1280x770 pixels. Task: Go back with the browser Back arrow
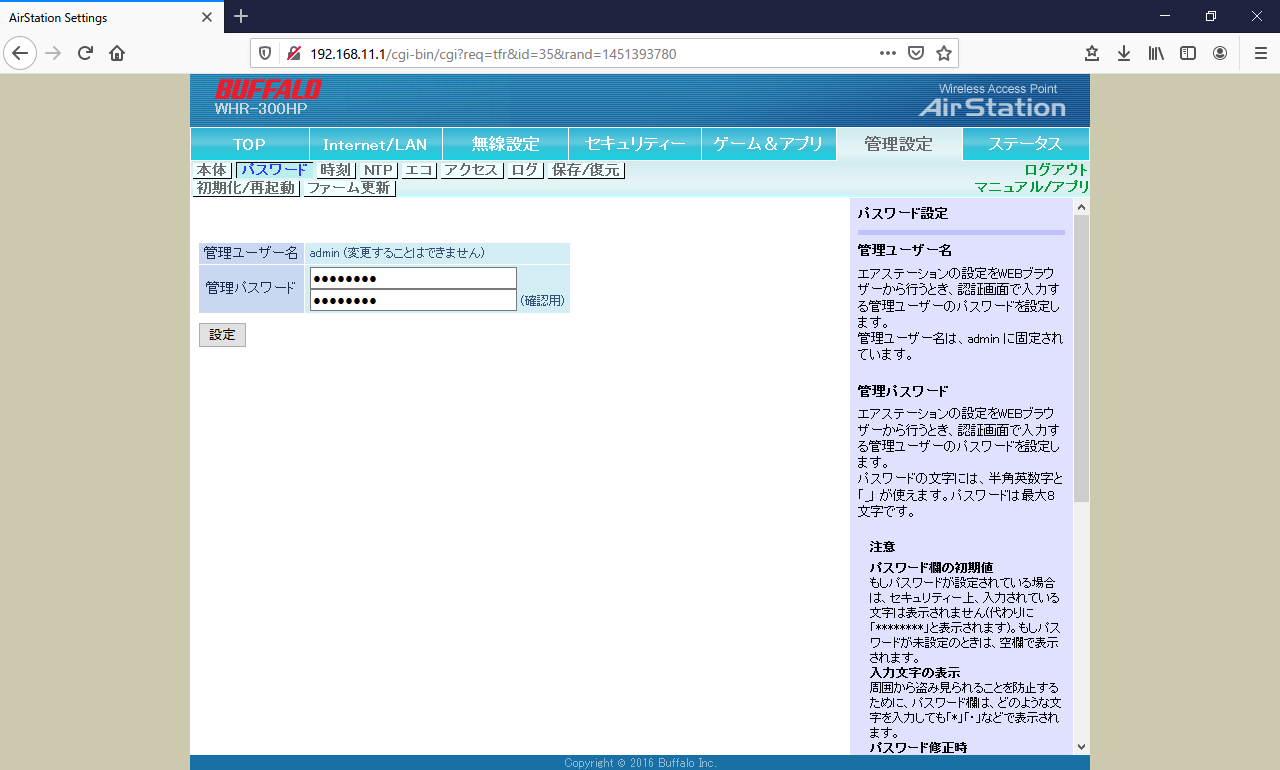20,53
